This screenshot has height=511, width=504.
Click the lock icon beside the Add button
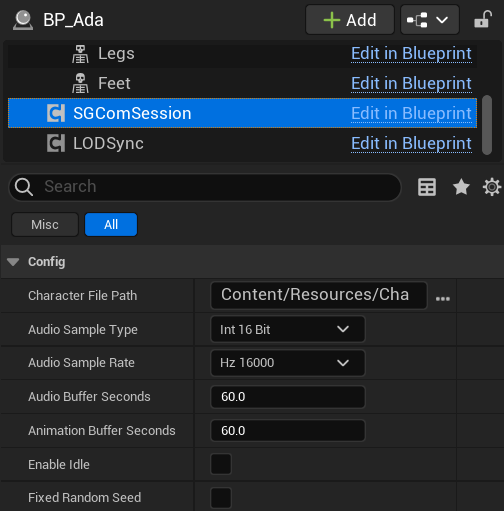[483, 20]
